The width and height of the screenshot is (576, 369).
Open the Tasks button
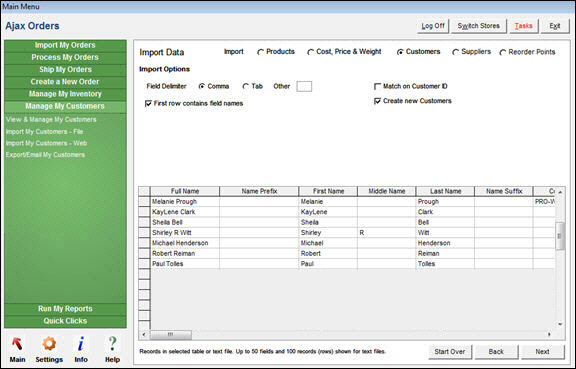[523, 26]
